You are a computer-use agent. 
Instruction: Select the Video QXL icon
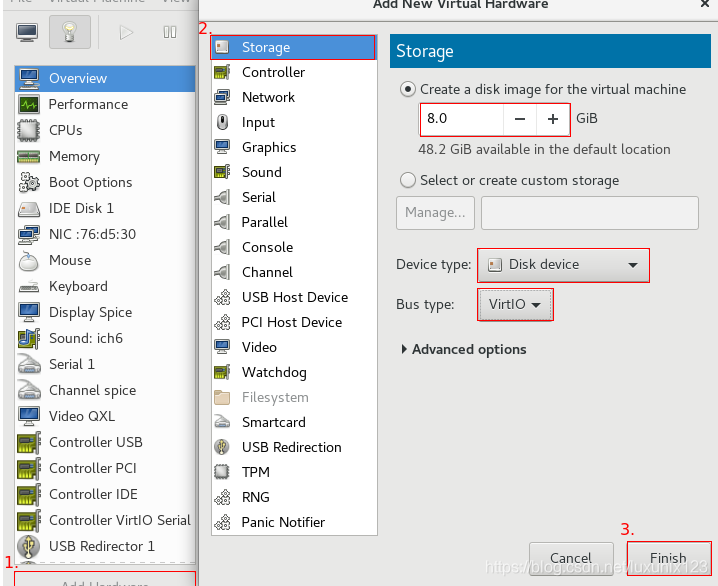28,416
